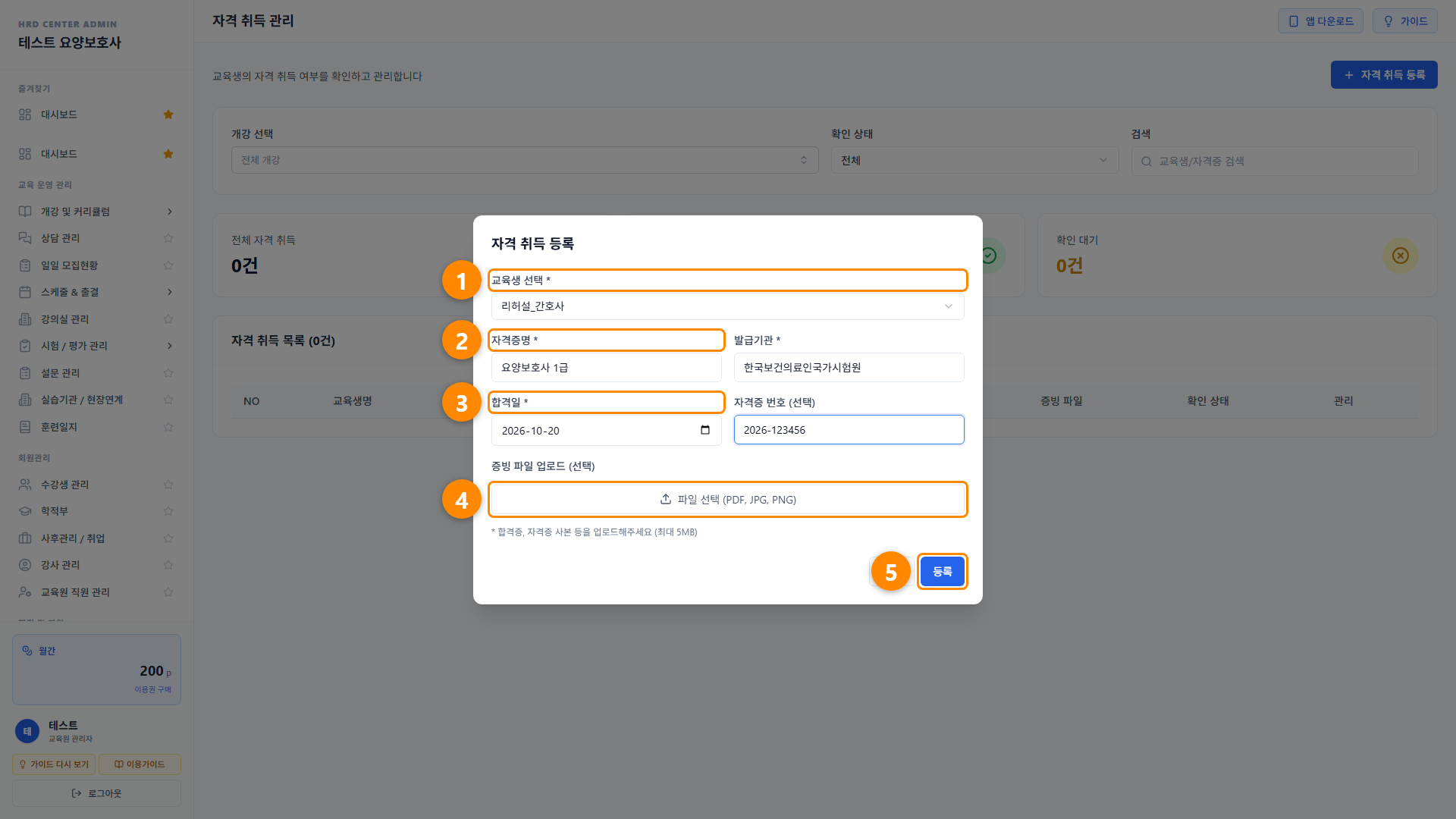Open the 교육생 선택 dropdown showing 리허설_간호사
The image size is (1456, 819).
coord(728,306)
